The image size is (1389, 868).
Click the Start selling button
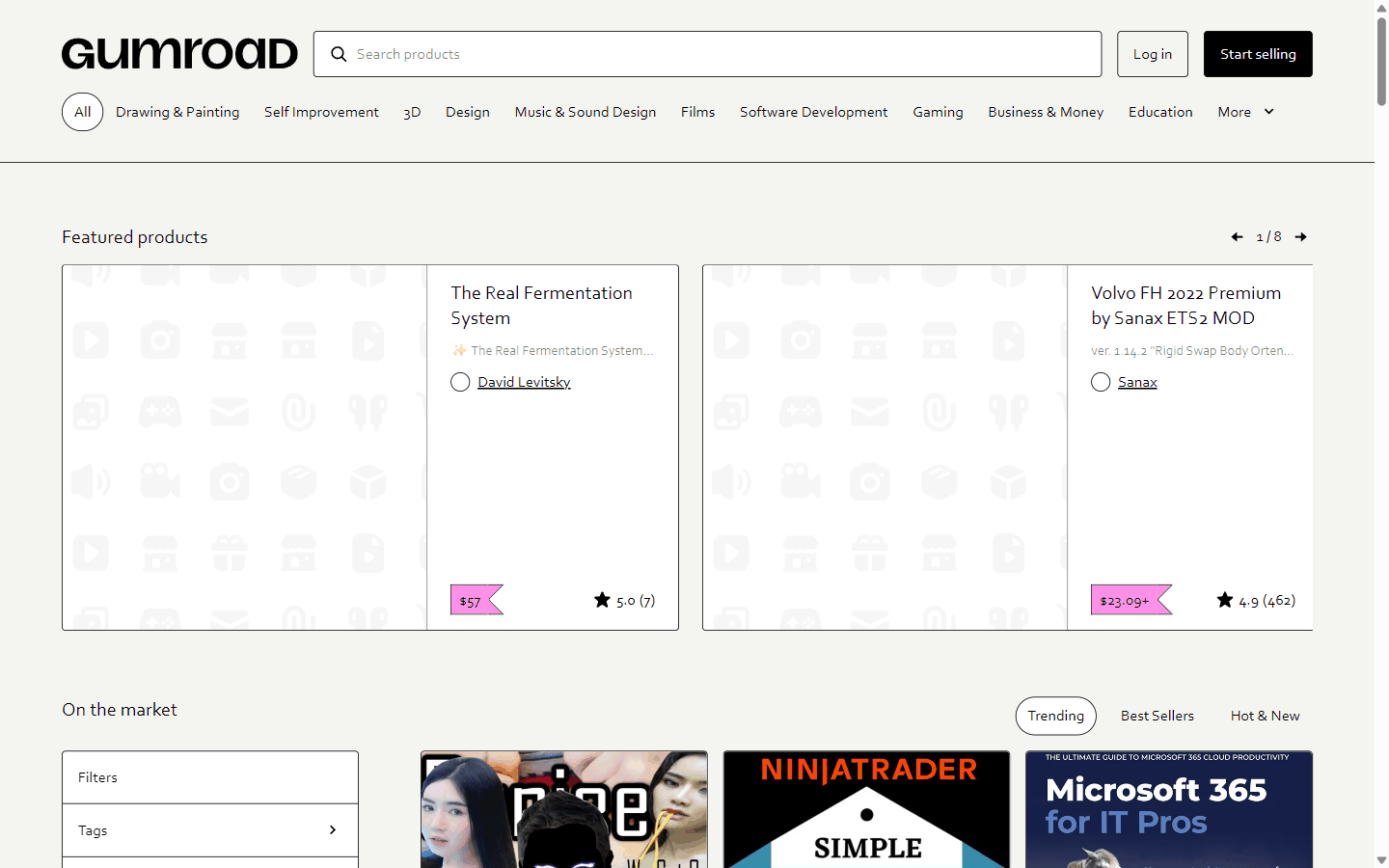tap(1258, 54)
